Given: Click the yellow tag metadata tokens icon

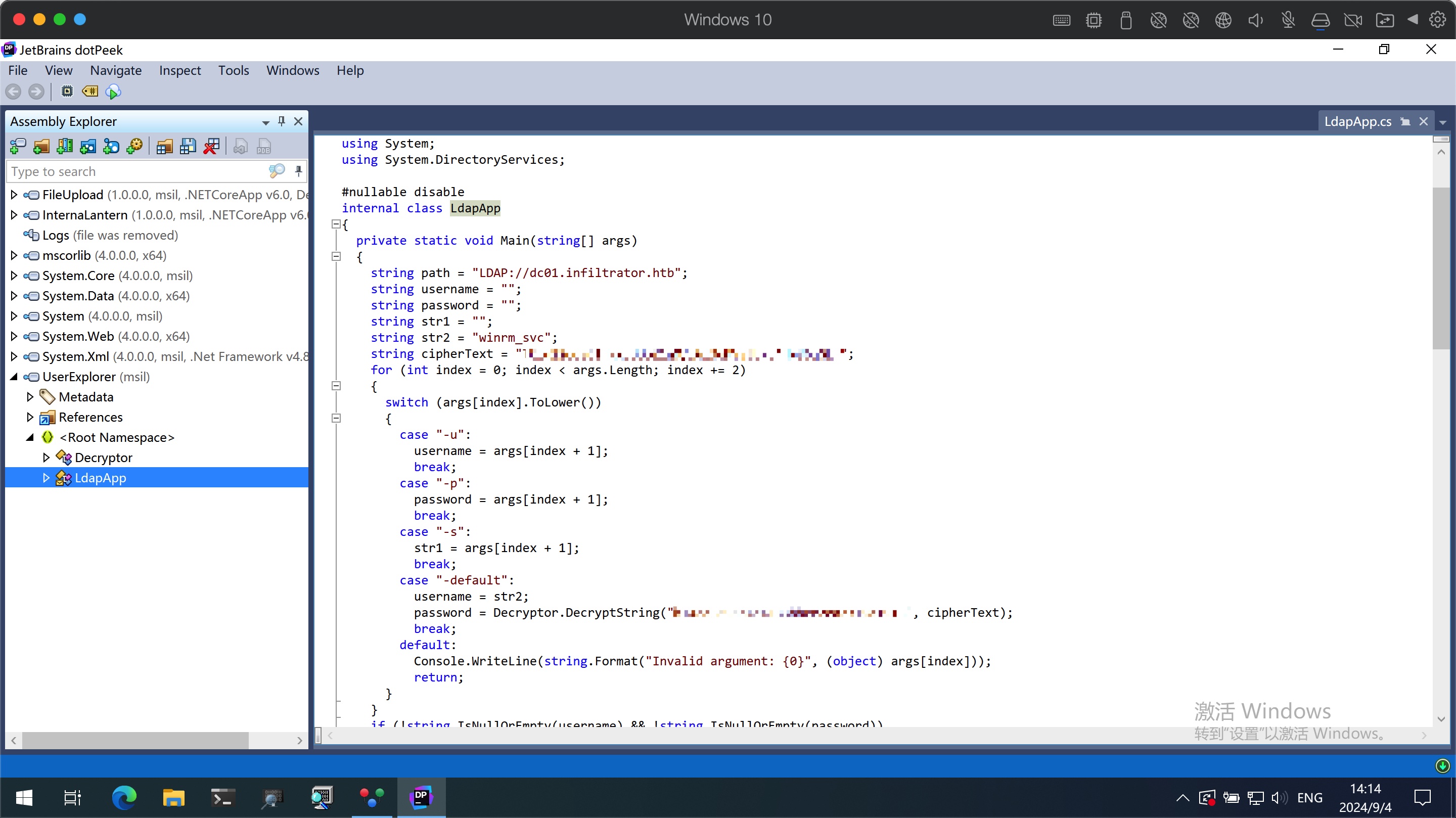Looking at the screenshot, I should pos(90,92).
